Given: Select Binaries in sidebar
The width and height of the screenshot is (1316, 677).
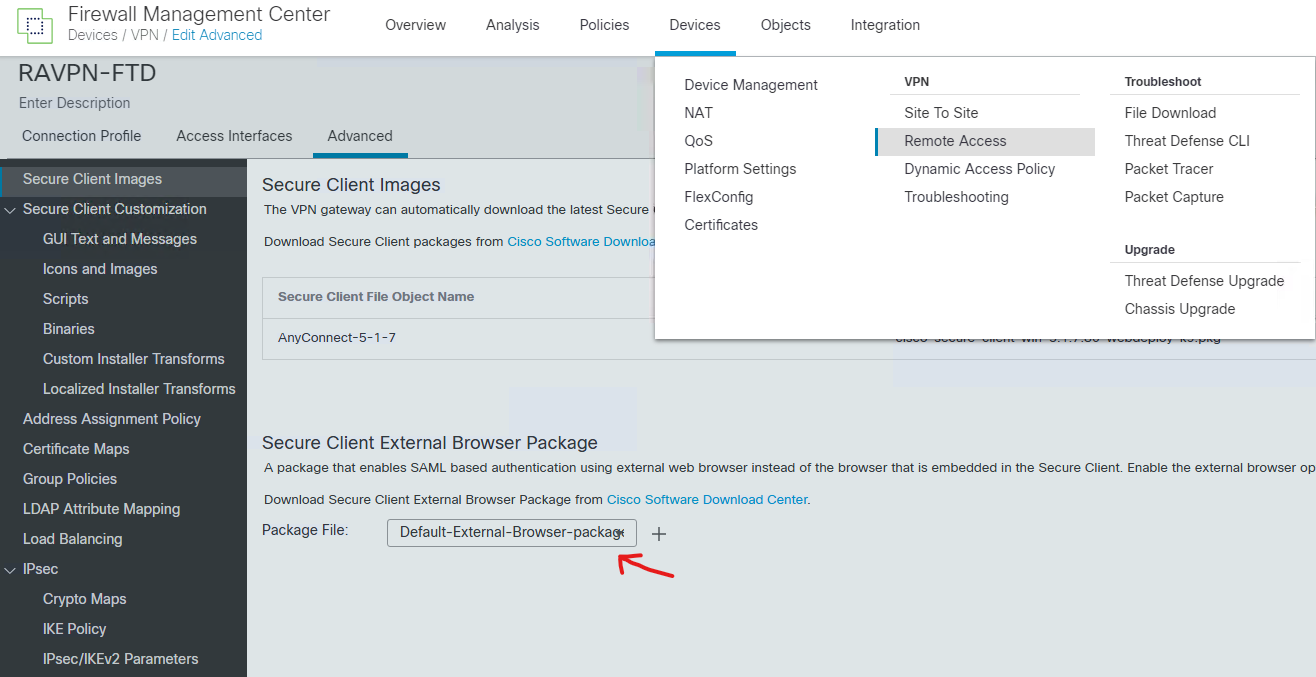Looking at the screenshot, I should [69, 329].
